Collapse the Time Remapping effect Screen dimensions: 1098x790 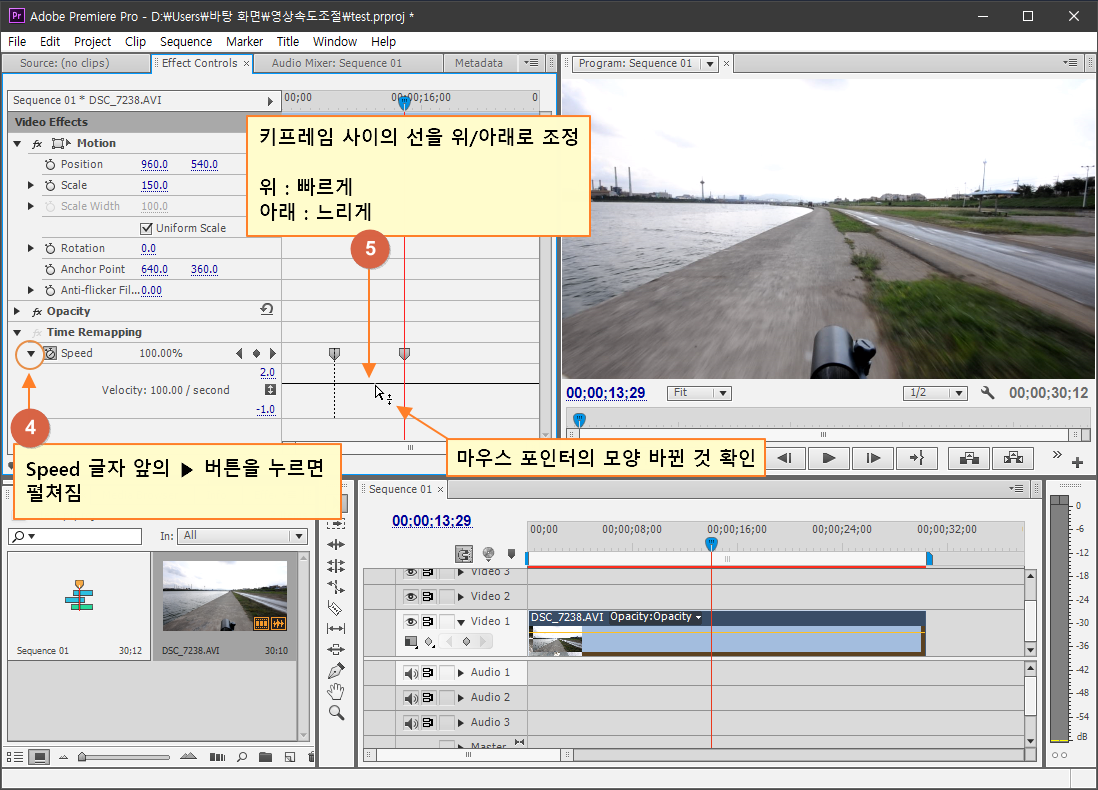click(18, 333)
